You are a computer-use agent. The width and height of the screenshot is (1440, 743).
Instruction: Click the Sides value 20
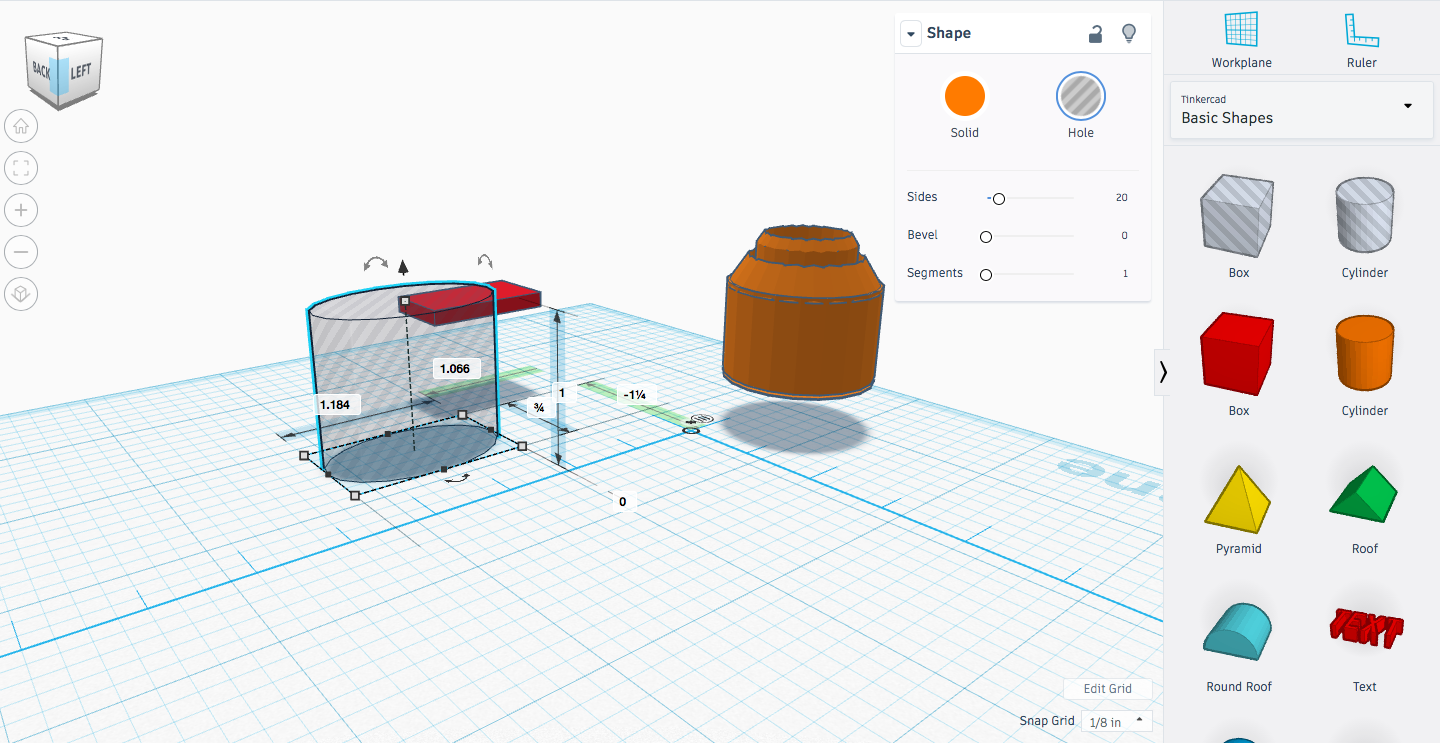pos(1121,198)
